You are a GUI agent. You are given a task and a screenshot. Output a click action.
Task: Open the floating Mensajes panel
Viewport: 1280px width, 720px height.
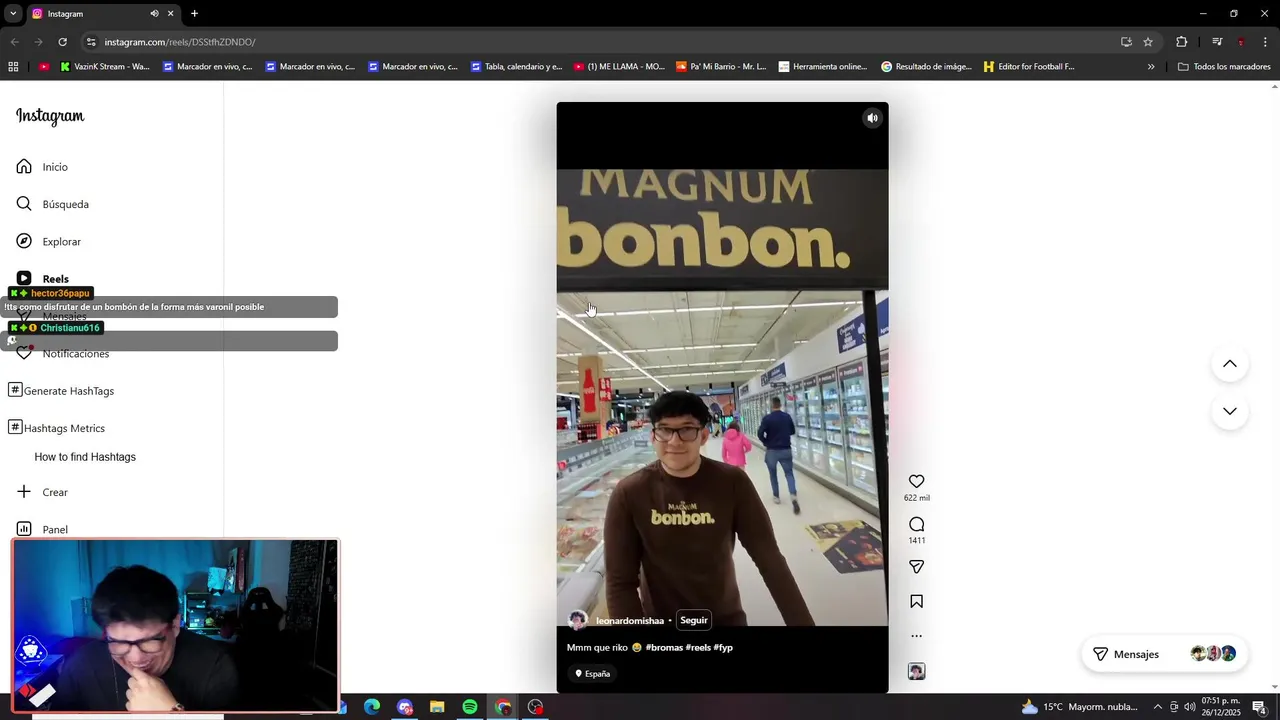coord(1164,654)
